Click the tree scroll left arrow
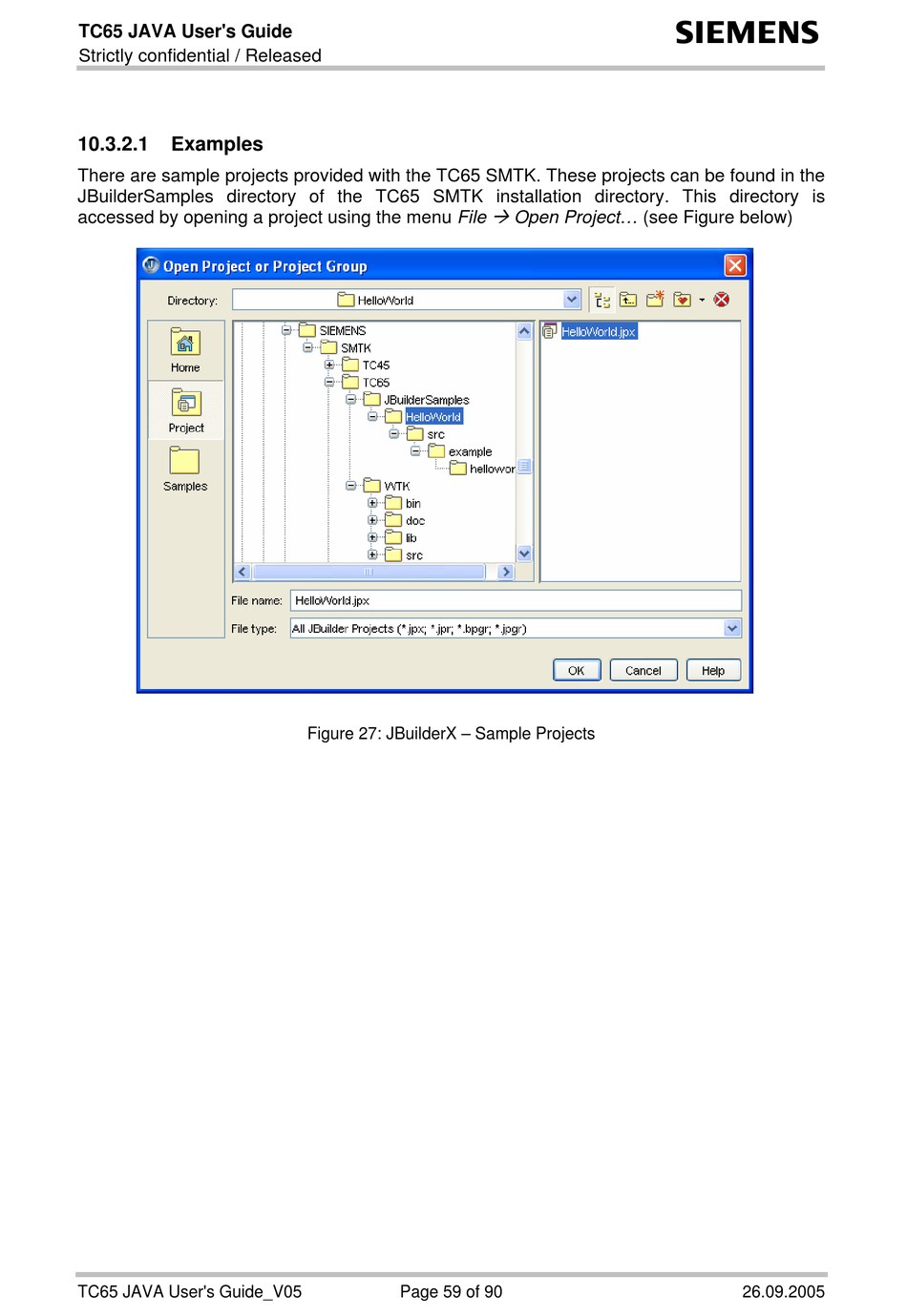The height and width of the screenshot is (1316, 907). click(x=243, y=572)
